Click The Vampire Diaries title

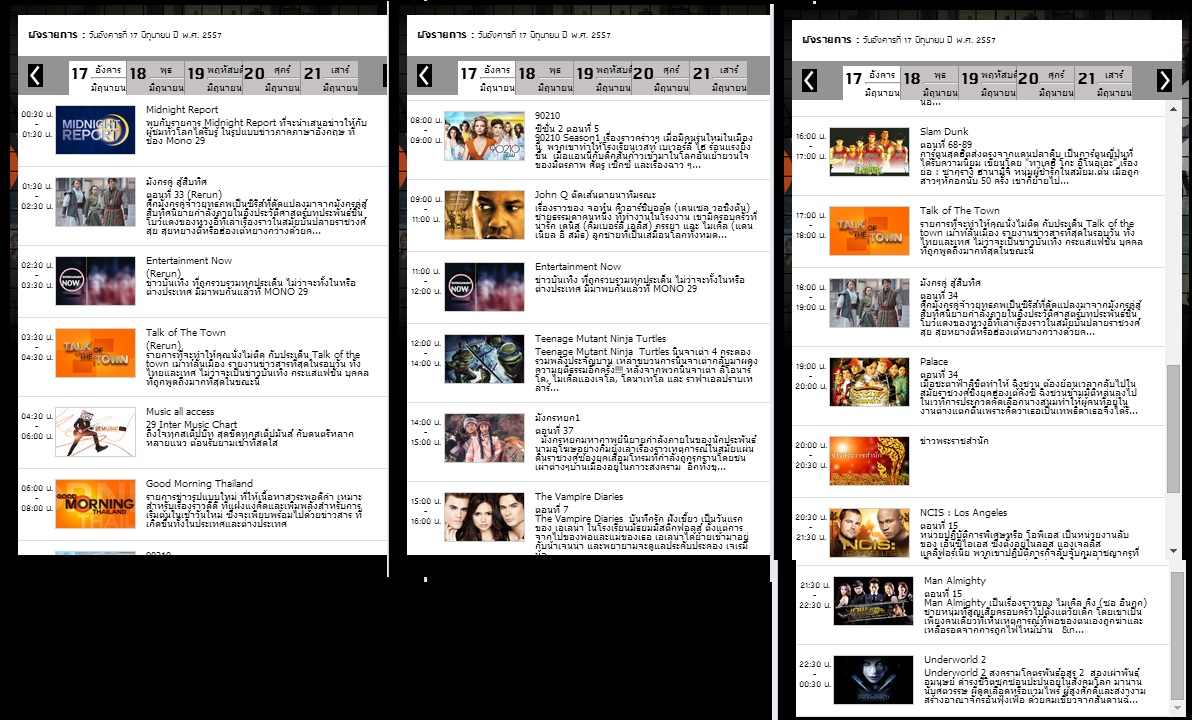tap(579, 496)
